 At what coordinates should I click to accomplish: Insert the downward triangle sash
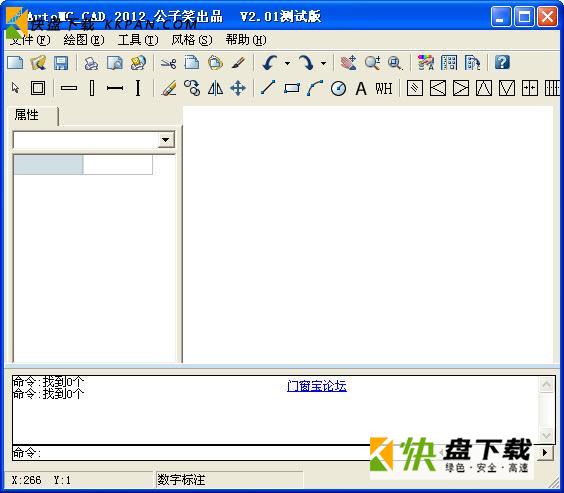tap(507, 88)
